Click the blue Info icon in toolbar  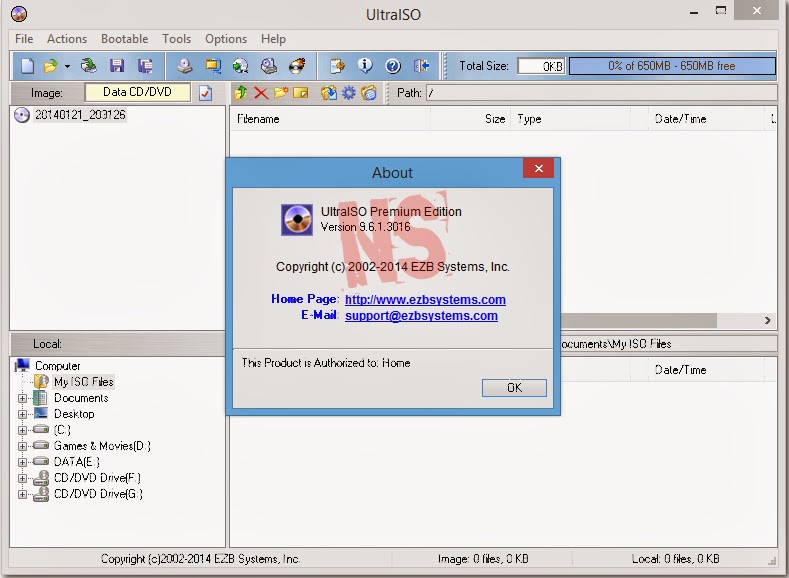[x=365, y=66]
